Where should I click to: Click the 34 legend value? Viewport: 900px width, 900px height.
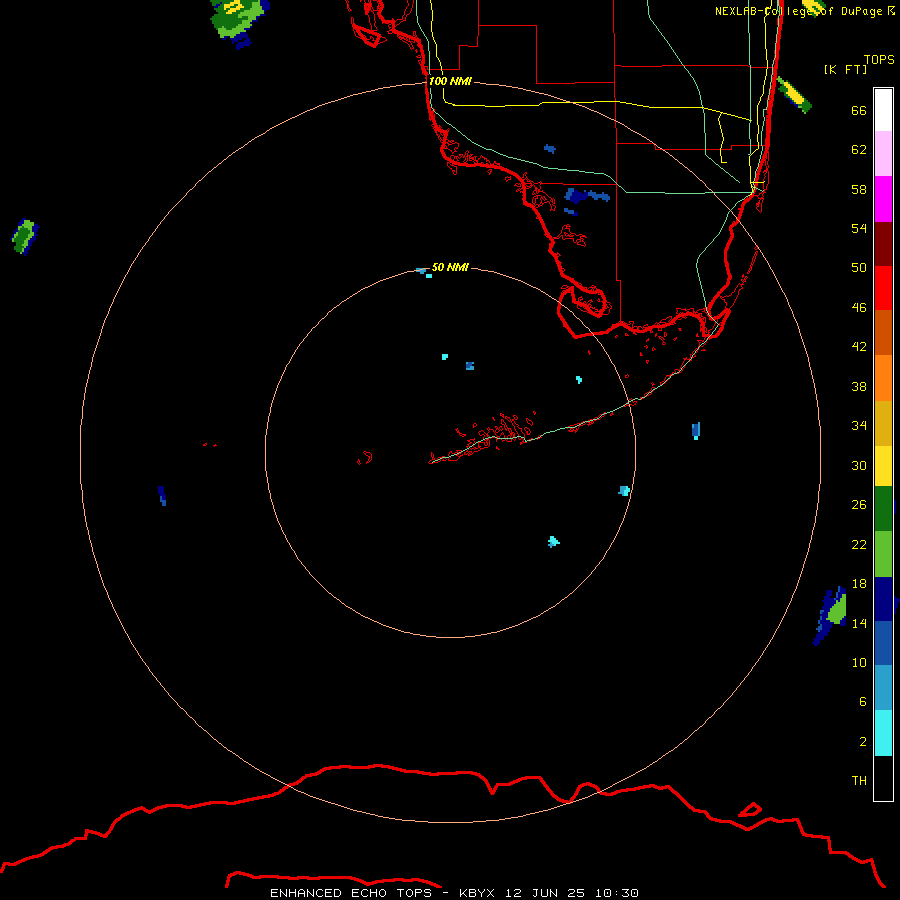pyautogui.click(x=859, y=425)
